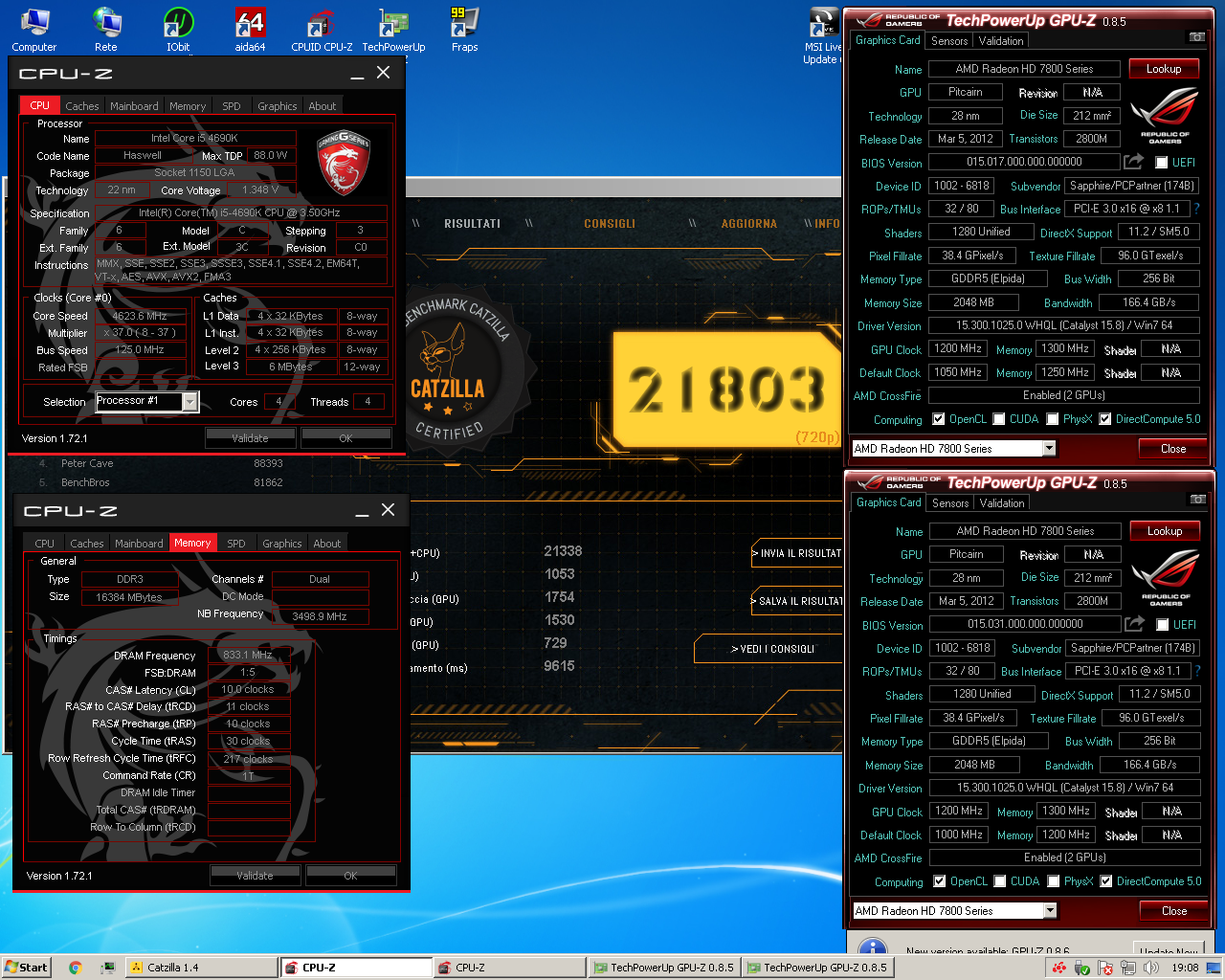Save BIOS via arrow icon in bottom GPU-Z
This screenshot has height=980, width=1225.
[x=1134, y=624]
